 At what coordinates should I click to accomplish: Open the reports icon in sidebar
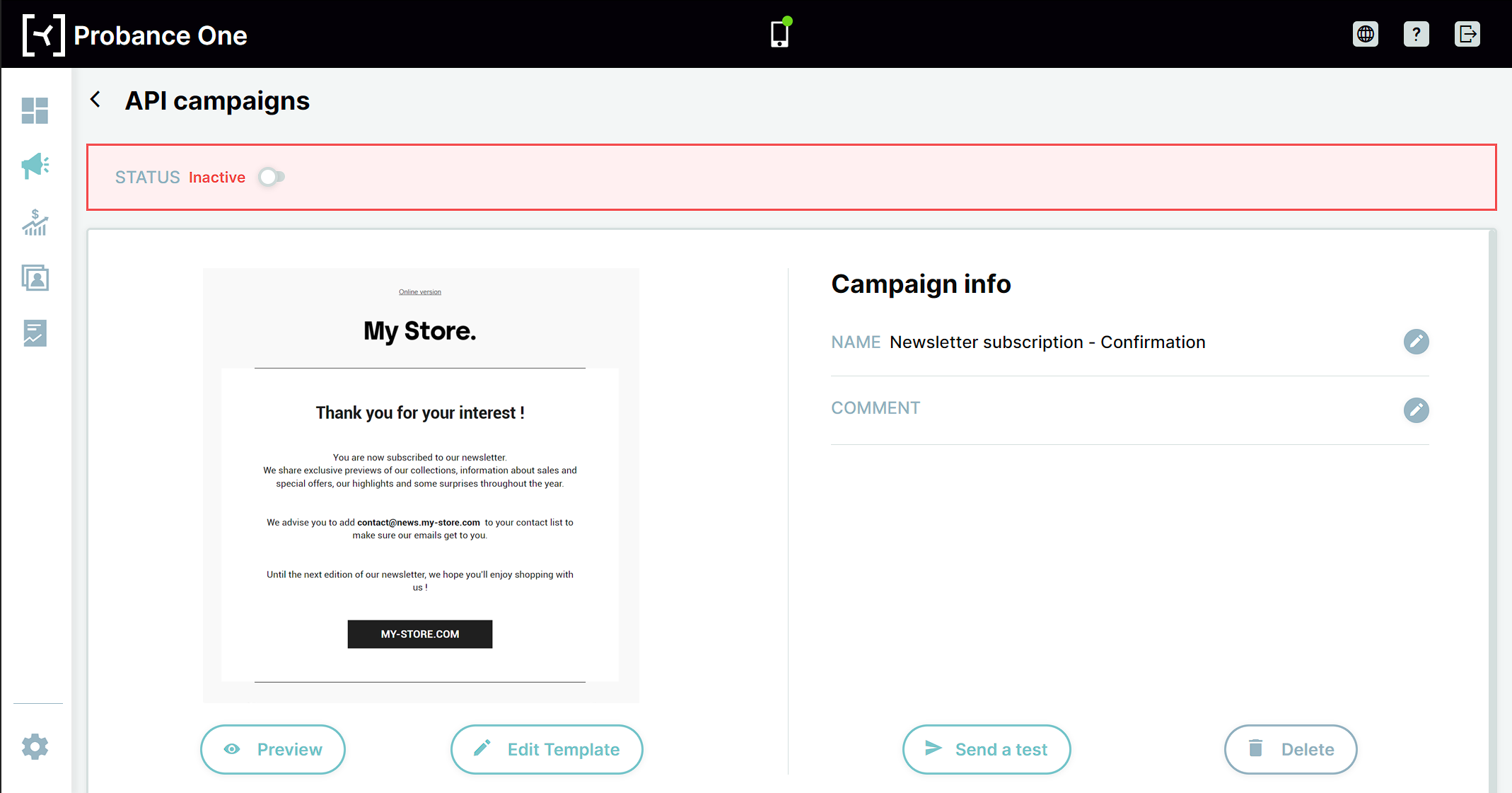coord(35,333)
